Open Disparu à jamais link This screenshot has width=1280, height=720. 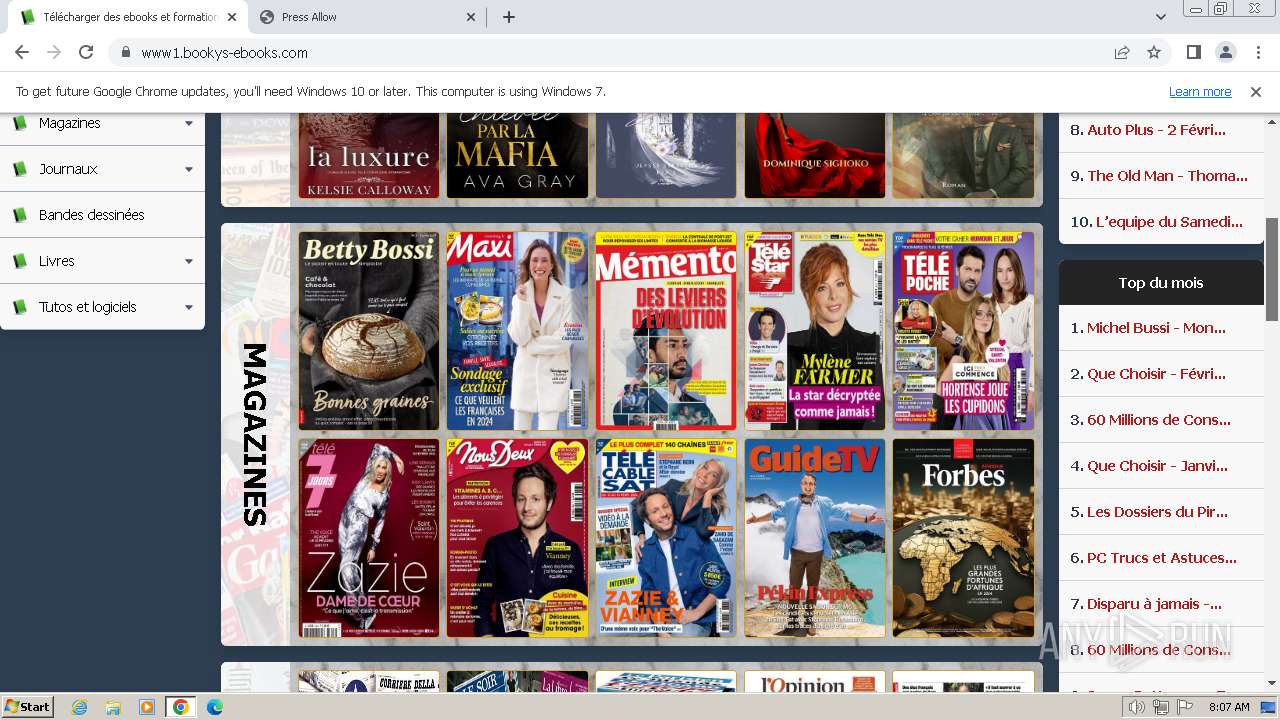pos(1154,604)
